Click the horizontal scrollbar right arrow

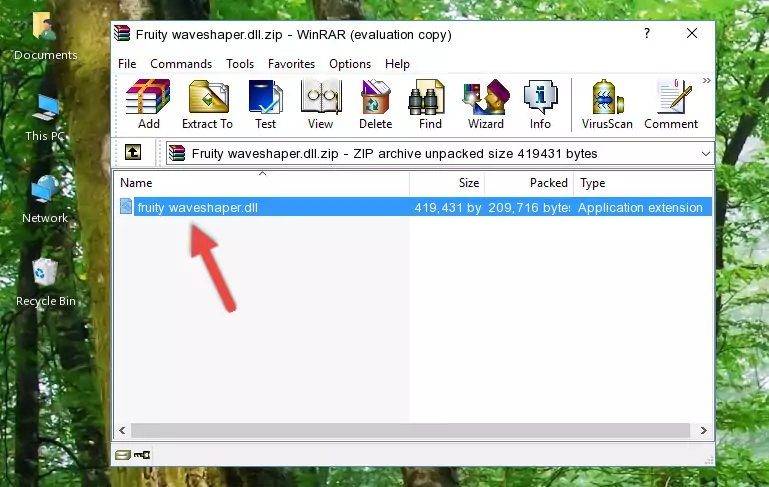tap(703, 430)
